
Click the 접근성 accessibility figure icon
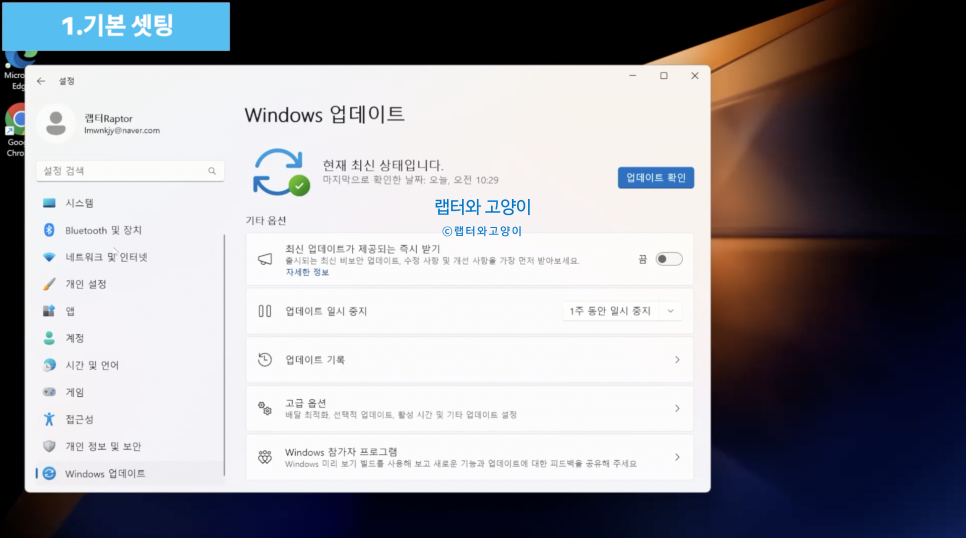(x=49, y=419)
